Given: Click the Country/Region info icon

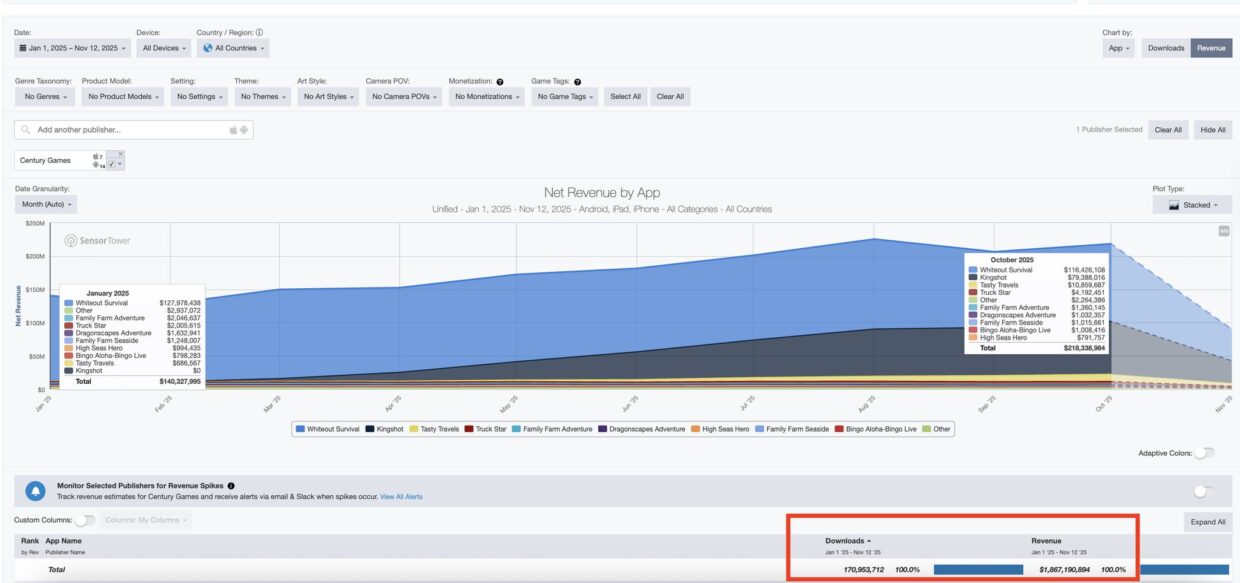Looking at the screenshot, I should point(260,32).
